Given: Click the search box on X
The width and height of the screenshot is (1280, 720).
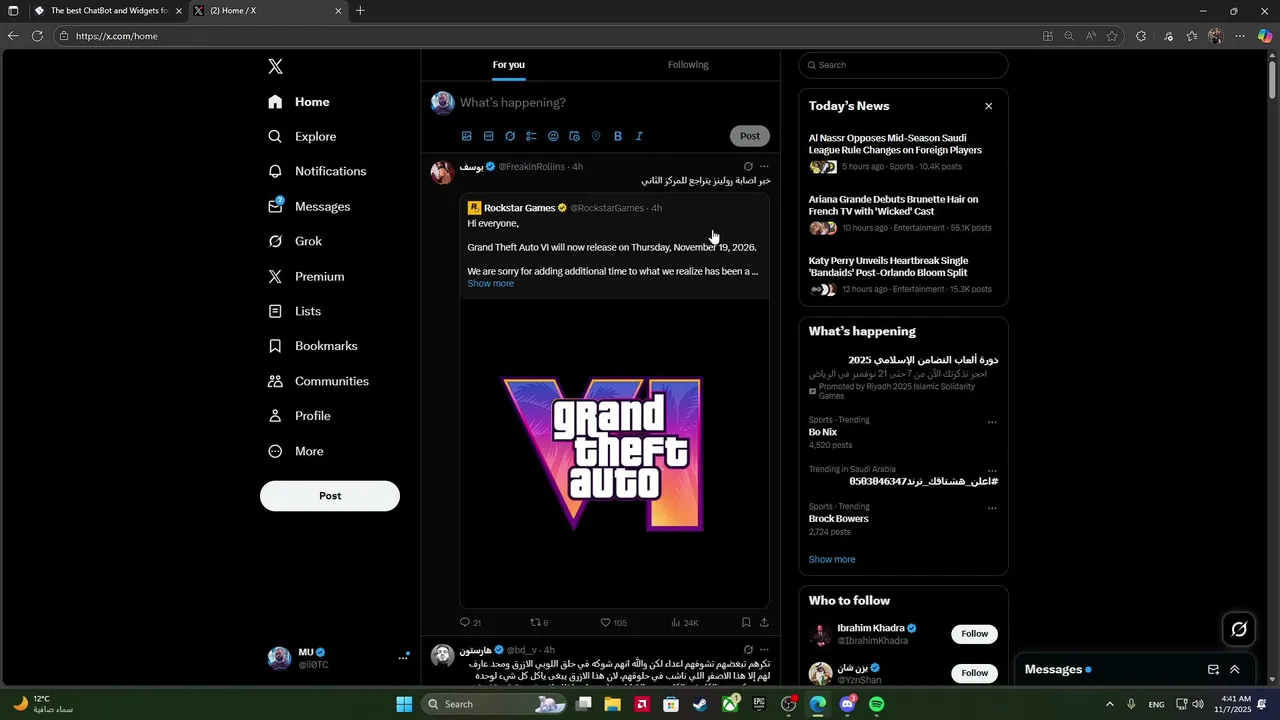Looking at the screenshot, I should click(904, 65).
